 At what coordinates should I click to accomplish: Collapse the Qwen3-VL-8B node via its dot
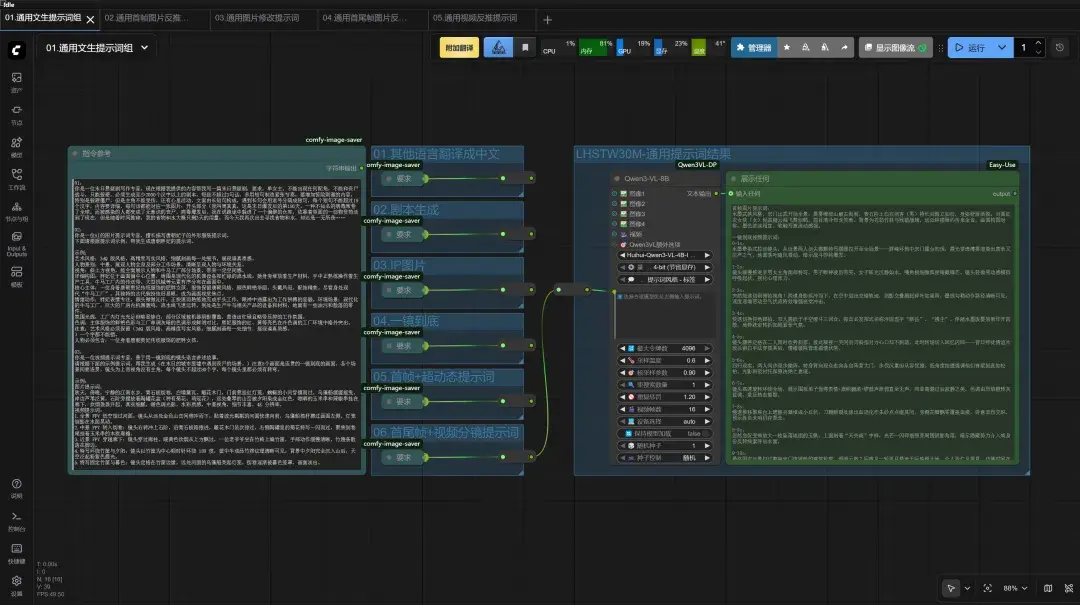coord(617,178)
